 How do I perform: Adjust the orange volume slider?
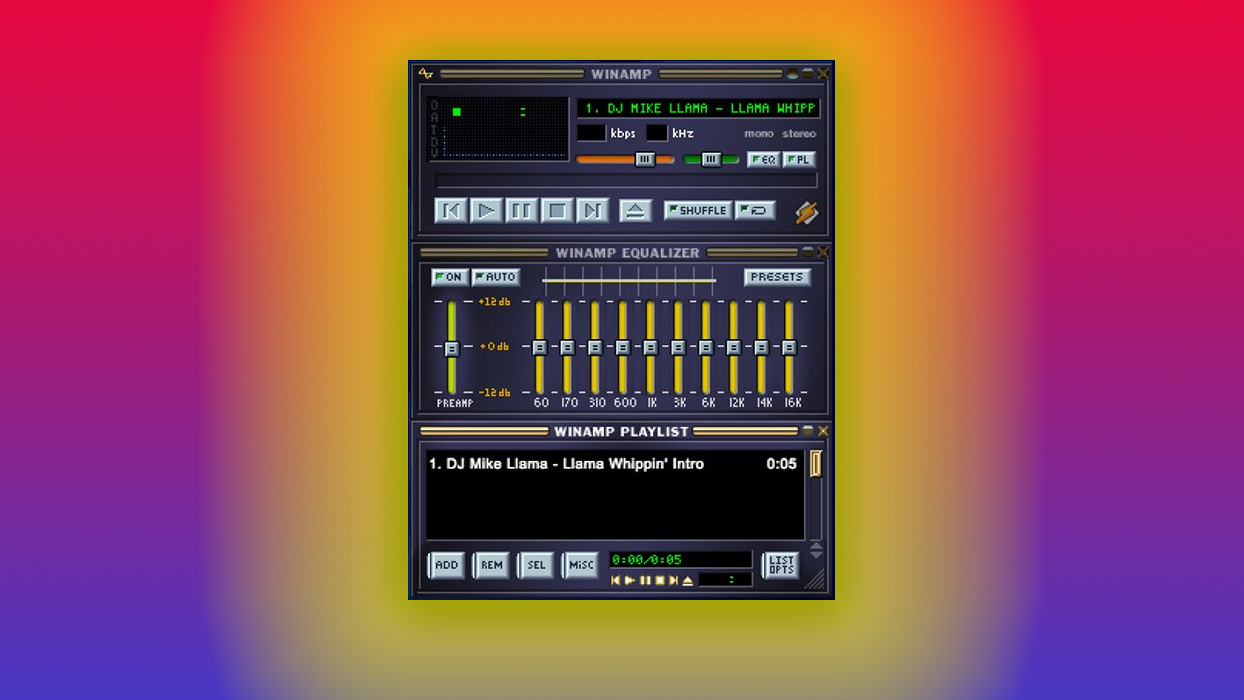(x=626, y=159)
